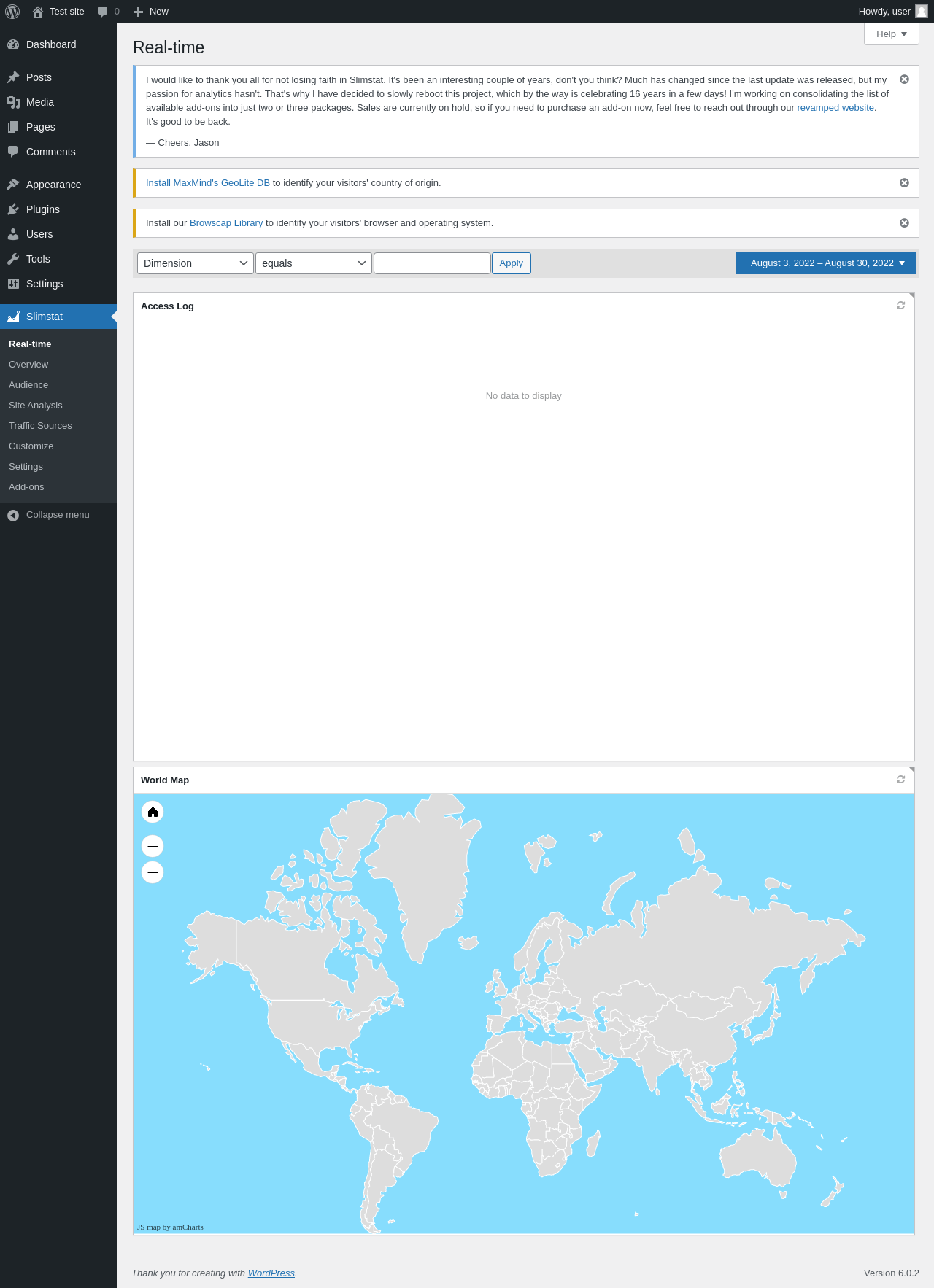Click the Users icon in sidebar
The height and width of the screenshot is (1288, 934).
tap(13, 234)
